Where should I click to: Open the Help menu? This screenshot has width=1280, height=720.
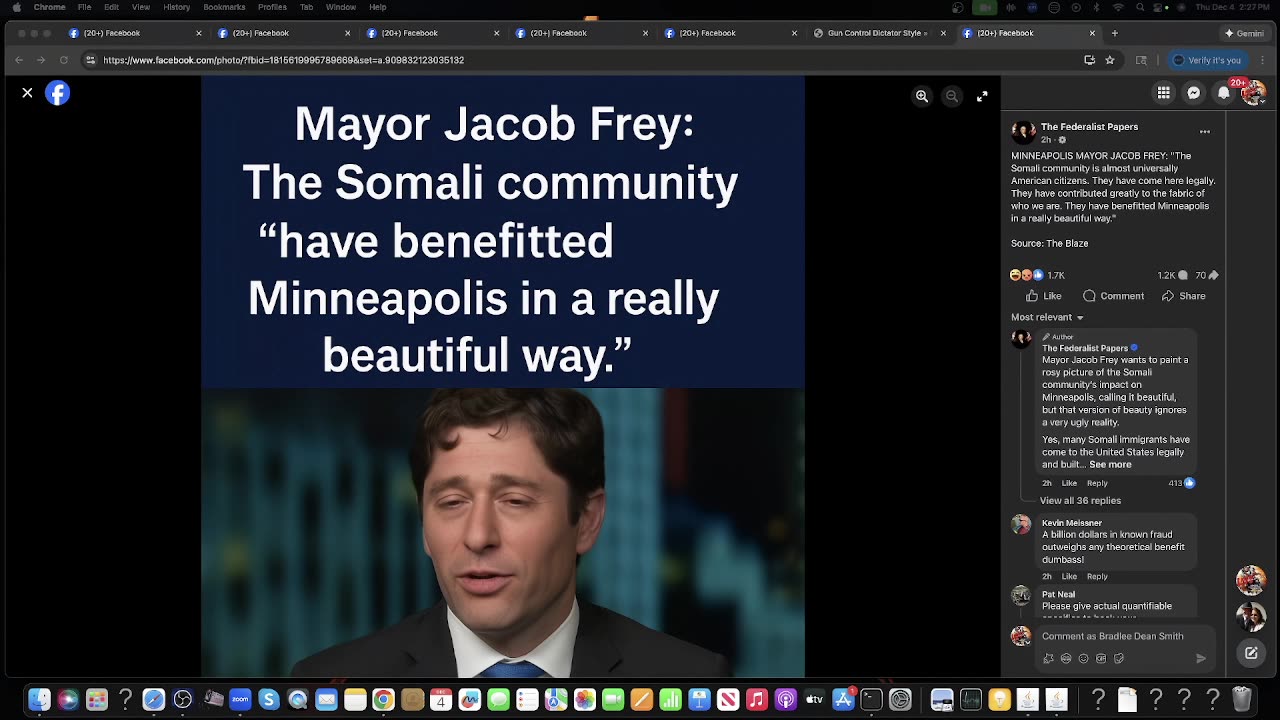coord(377,7)
